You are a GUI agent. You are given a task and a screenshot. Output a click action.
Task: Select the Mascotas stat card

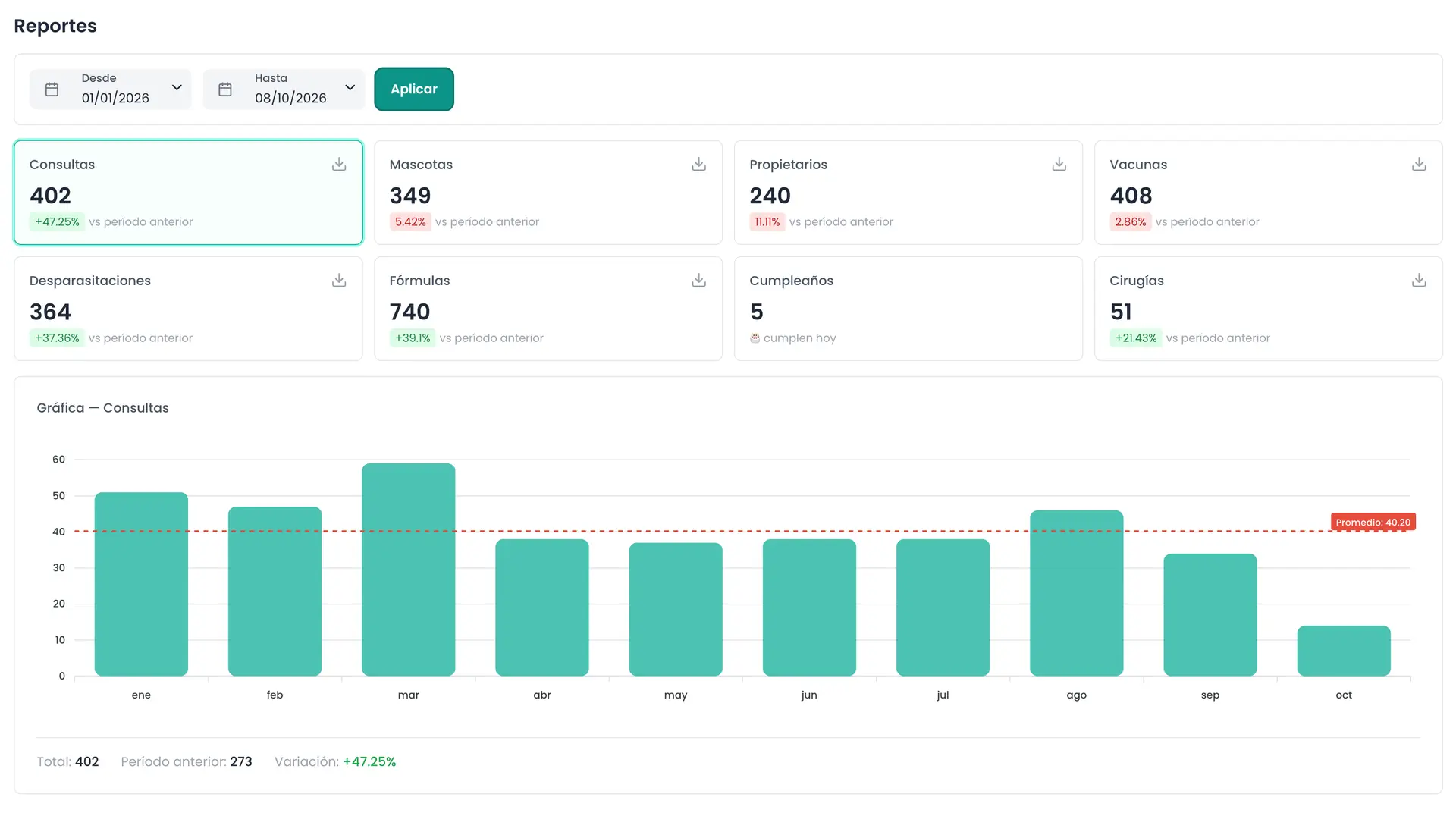[x=548, y=193]
